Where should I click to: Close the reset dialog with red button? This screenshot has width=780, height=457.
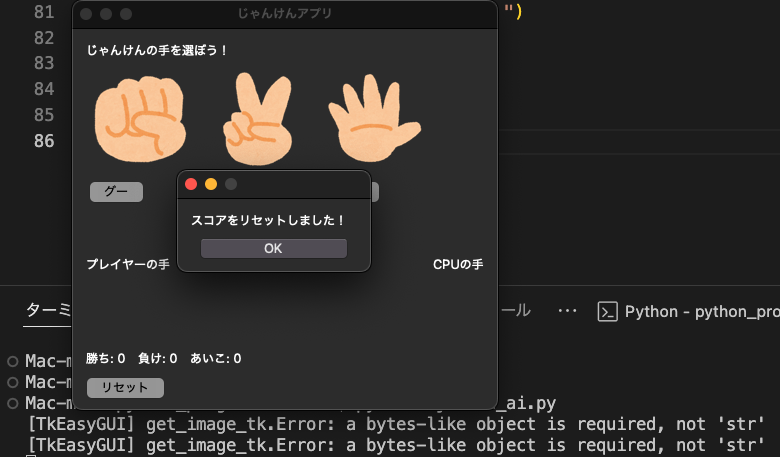pos(191,184)
